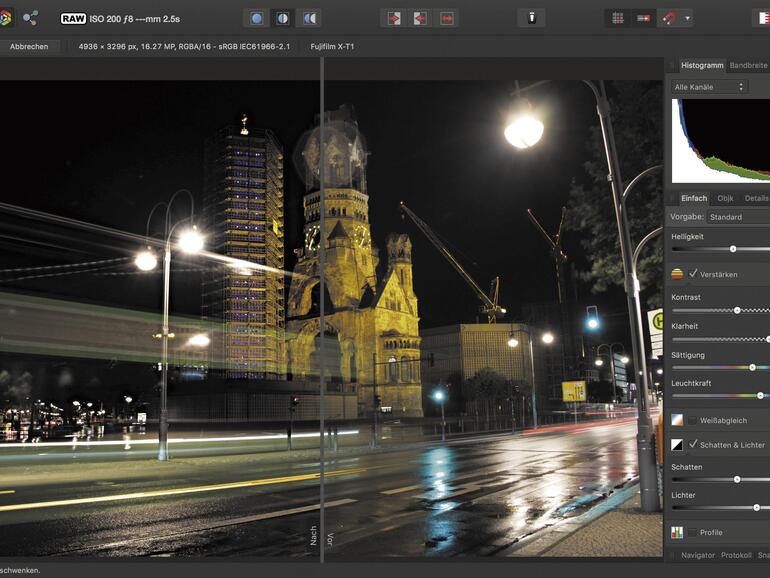
Task: Select the split-view display mode icon
Action: tap(283, 18)
